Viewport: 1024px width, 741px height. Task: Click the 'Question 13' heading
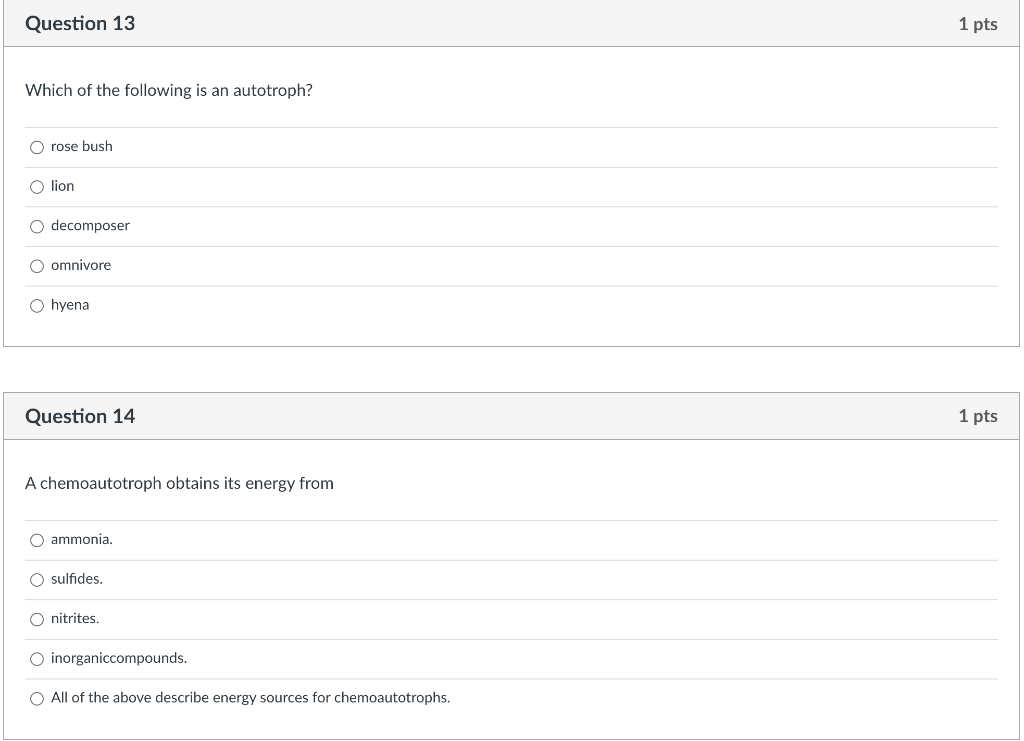[80, 23]
